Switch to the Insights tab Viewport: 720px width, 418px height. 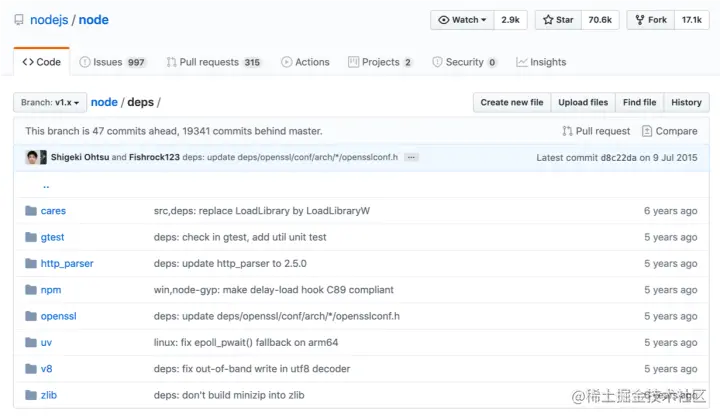pyautogui.click(x=541, y=62)
